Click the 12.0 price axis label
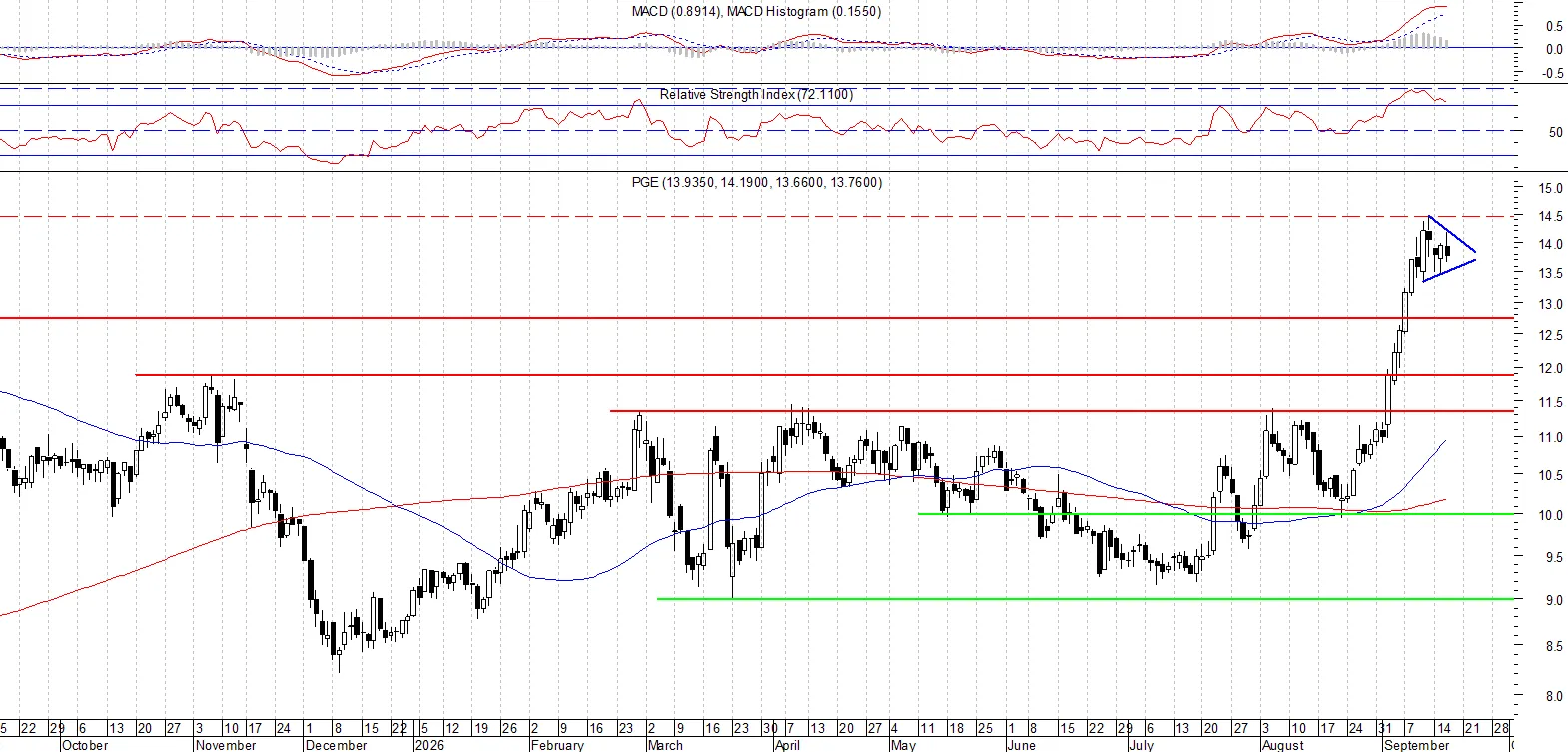This screenshot has height=752, width=1568. click(x=1550, y=368)
